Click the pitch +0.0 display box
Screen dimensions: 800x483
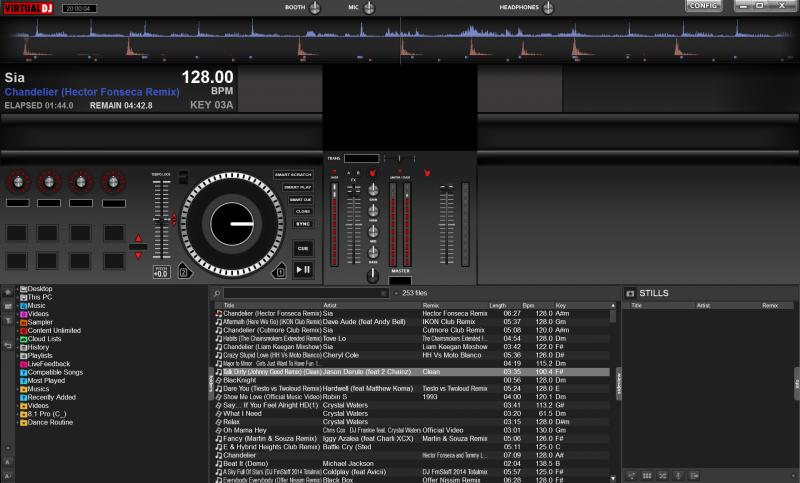pyautogui.click(x=161, y=272)
